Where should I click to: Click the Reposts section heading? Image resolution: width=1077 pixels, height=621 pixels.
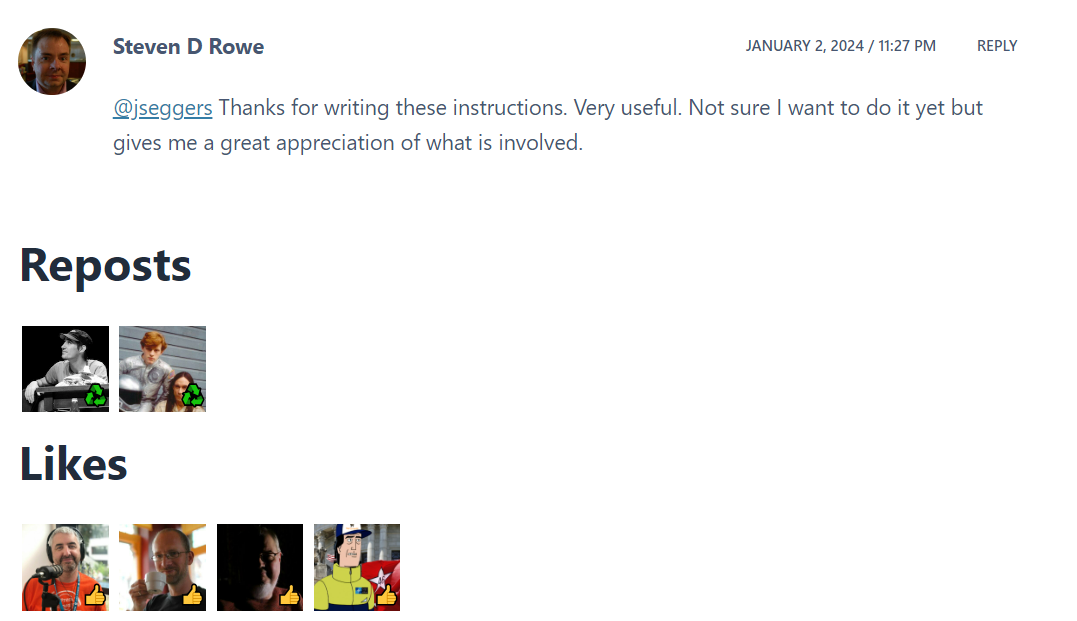click(x=106, y=266)
